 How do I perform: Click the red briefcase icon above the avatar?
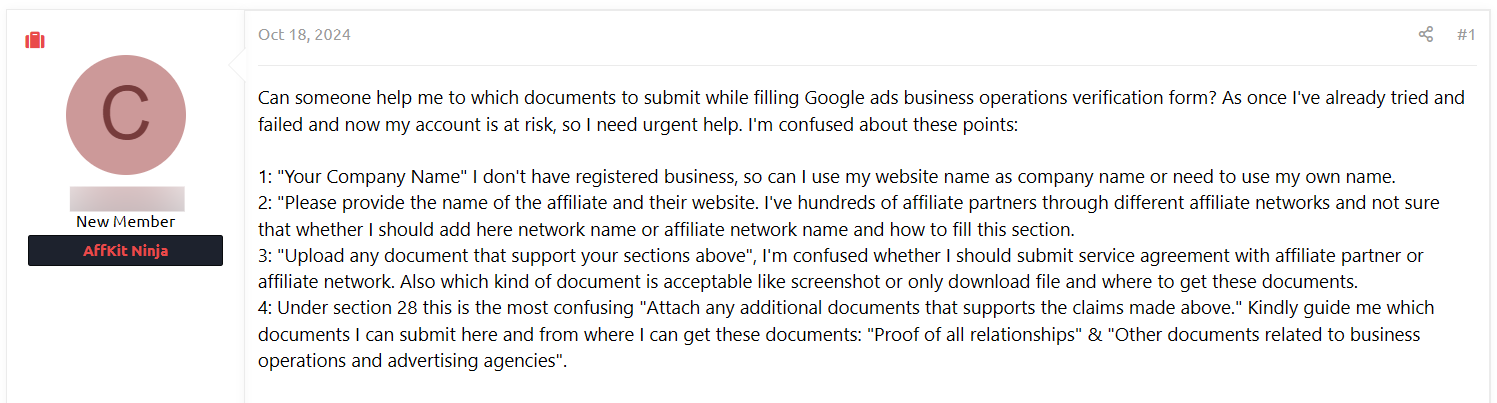[x=35, y=41]
